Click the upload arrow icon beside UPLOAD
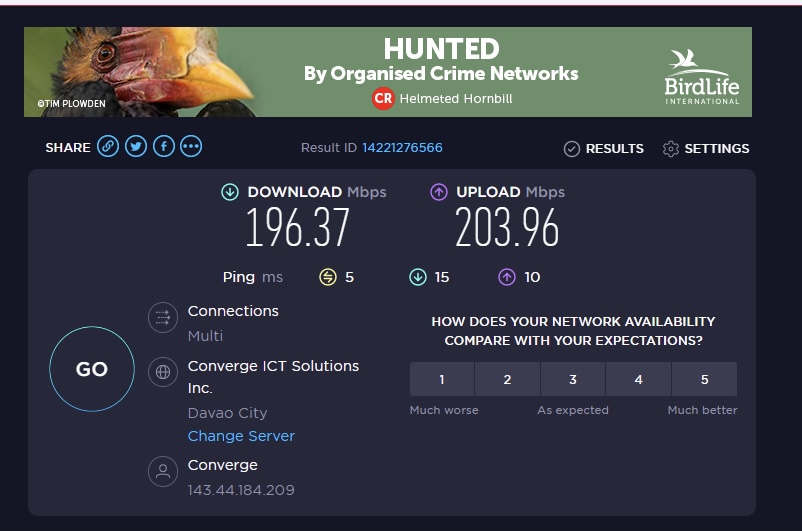Image resolution: width=802 pixels, height=531 pixels. pos(438,192)
